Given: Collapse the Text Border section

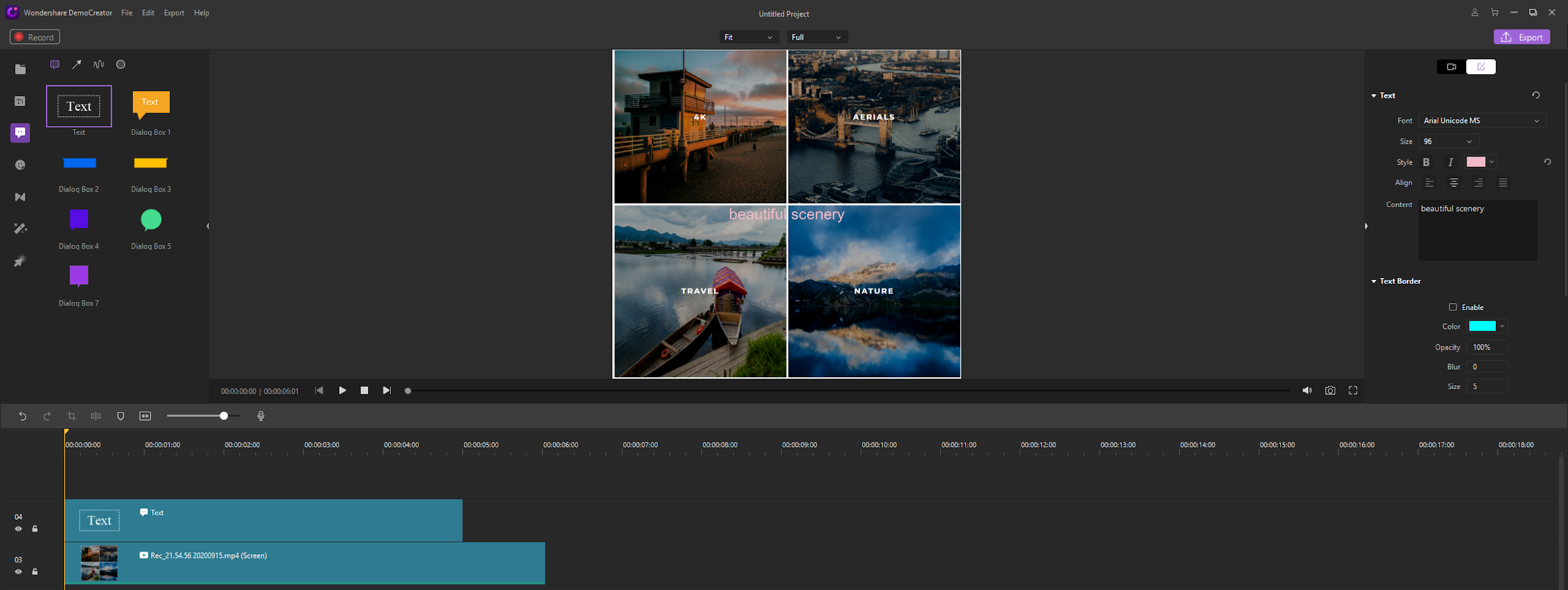Looking at the screenshot, I should [1374, 281].
